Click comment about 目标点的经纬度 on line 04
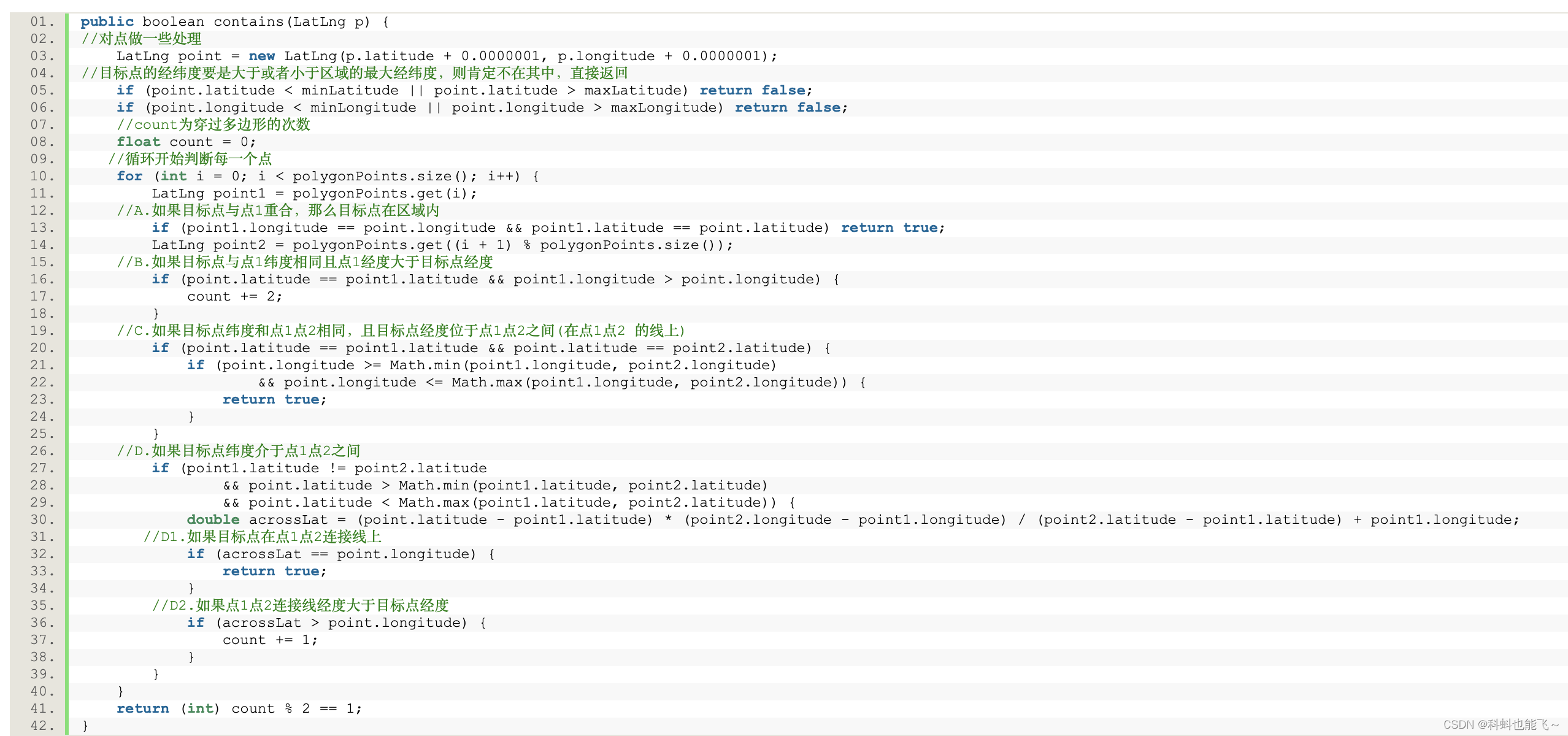Image resolution: width=1568 pixels, height=736 pixels. click(355, 74)
